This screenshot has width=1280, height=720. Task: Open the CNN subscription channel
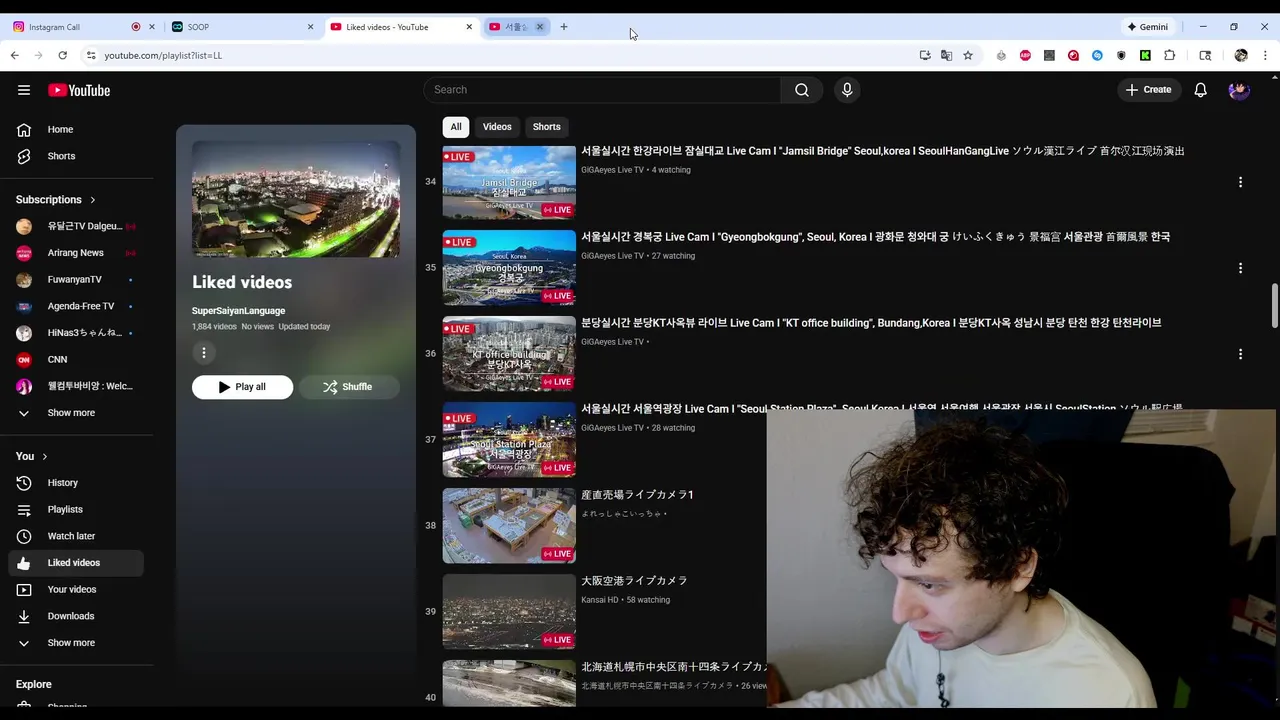click(x=76, y=359)
